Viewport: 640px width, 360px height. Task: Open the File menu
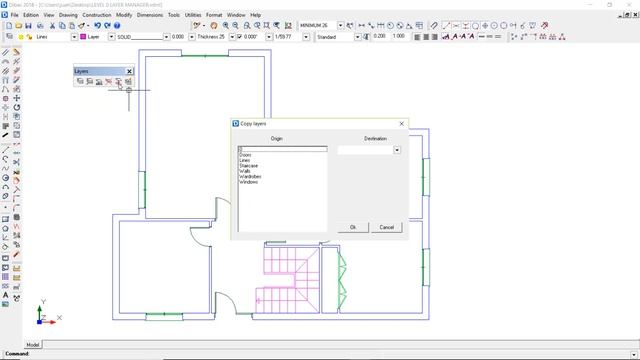pyautogui.click(x=15, y=15)
